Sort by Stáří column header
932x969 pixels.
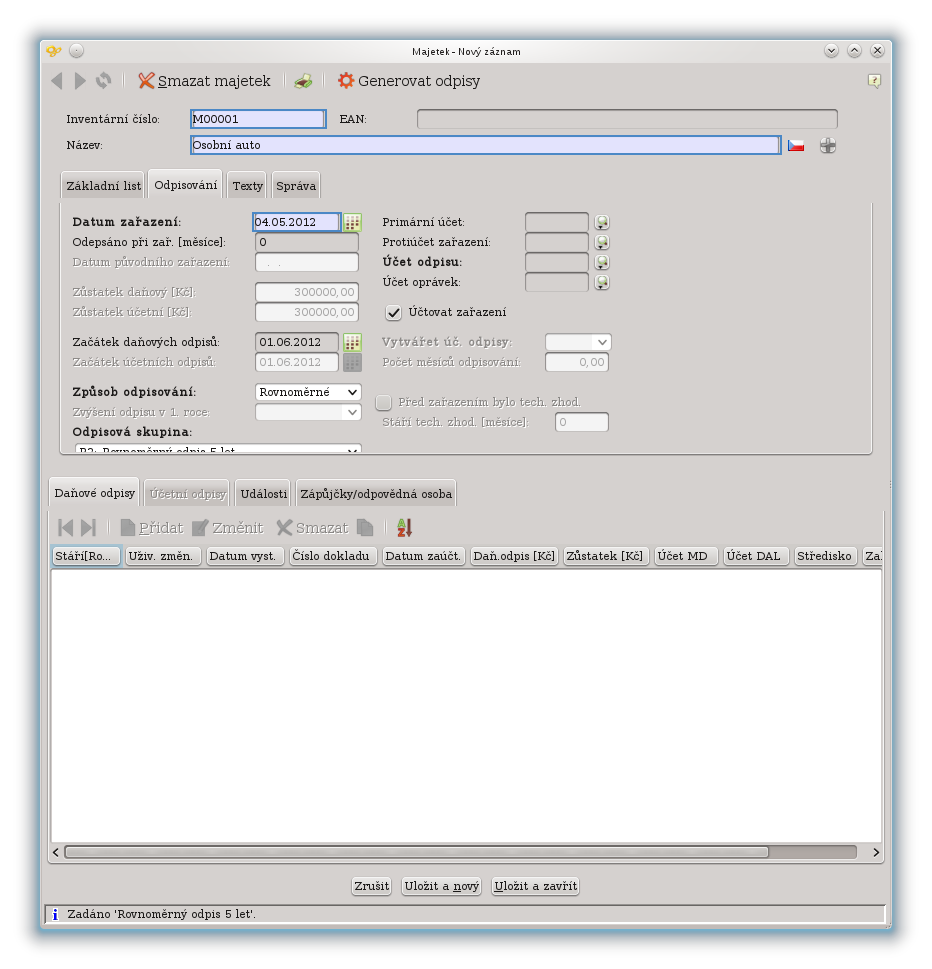87,556
